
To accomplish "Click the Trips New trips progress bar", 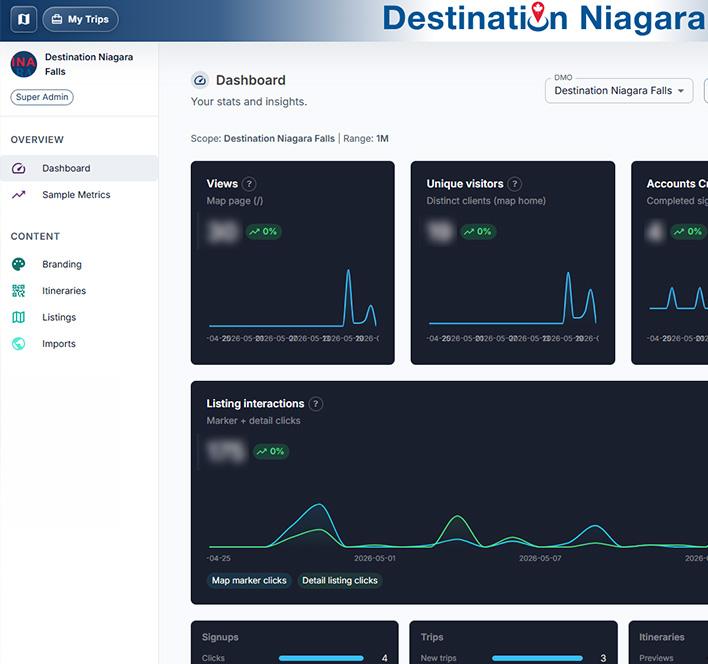I will [537, 659].
